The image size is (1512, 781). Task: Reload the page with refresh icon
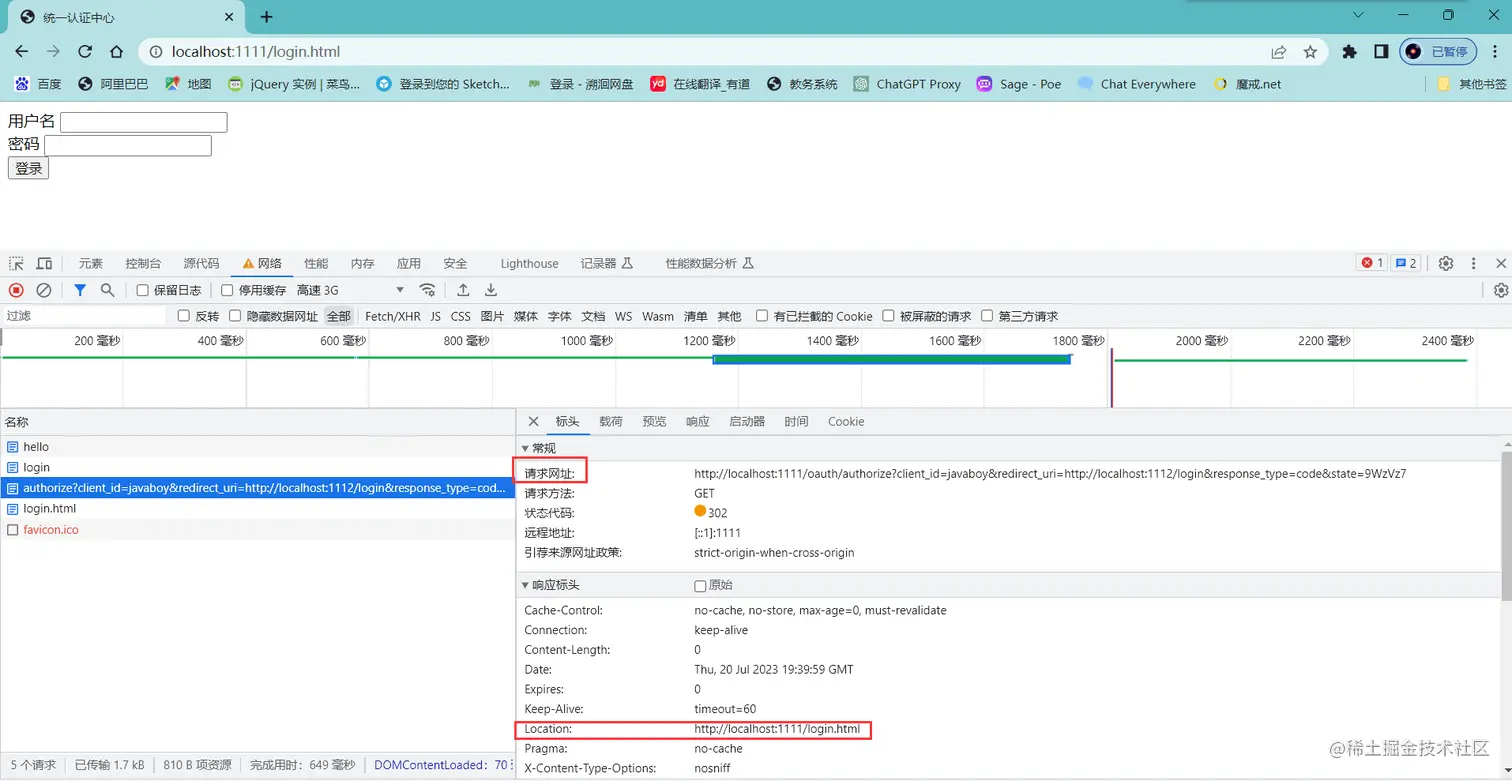[x=85, y=52]
